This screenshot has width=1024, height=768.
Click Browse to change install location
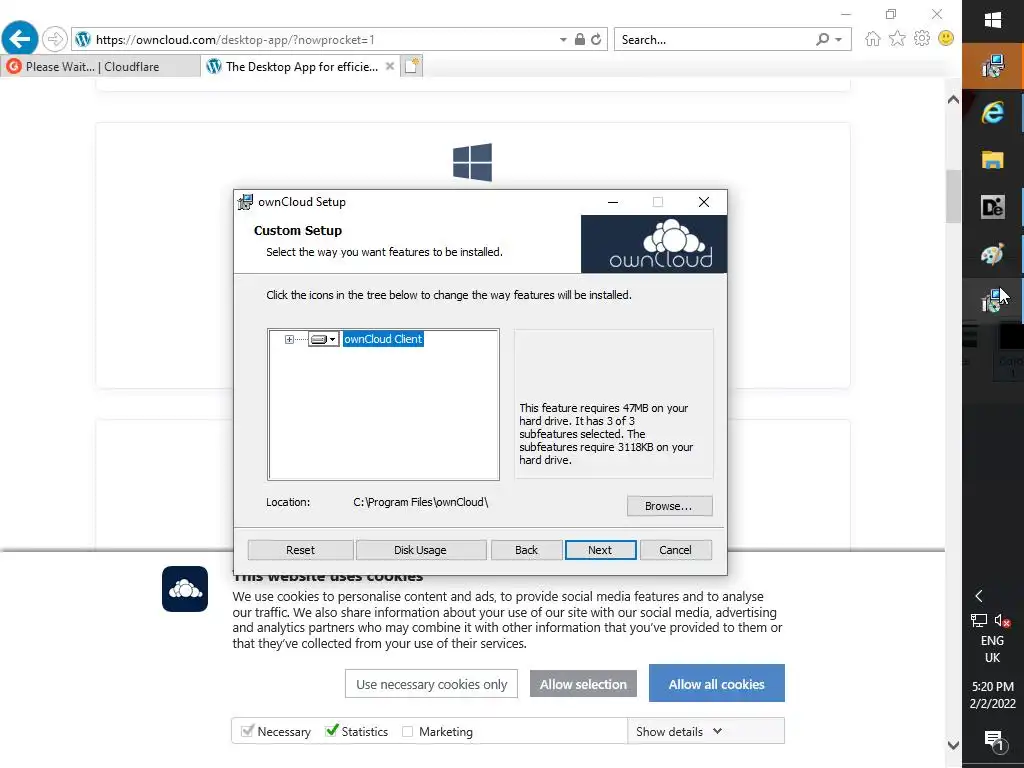coord(669,506)
